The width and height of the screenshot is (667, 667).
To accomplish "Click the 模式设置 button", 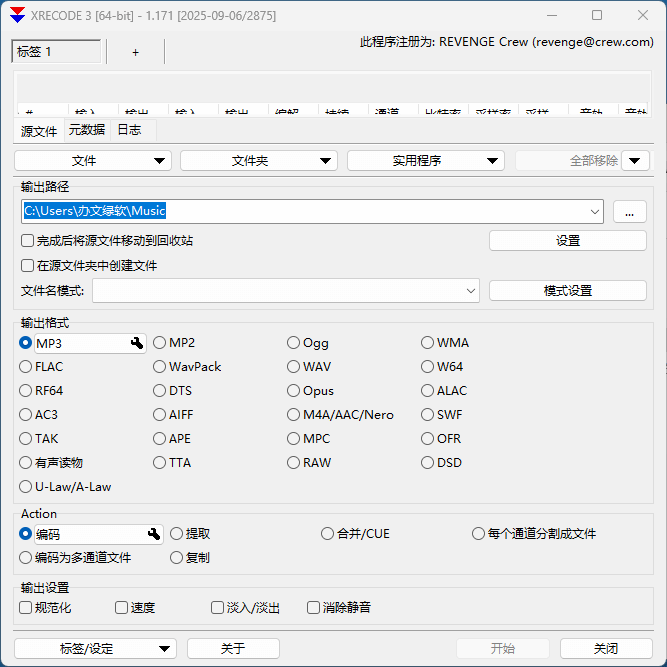I will tap(567, 291).
